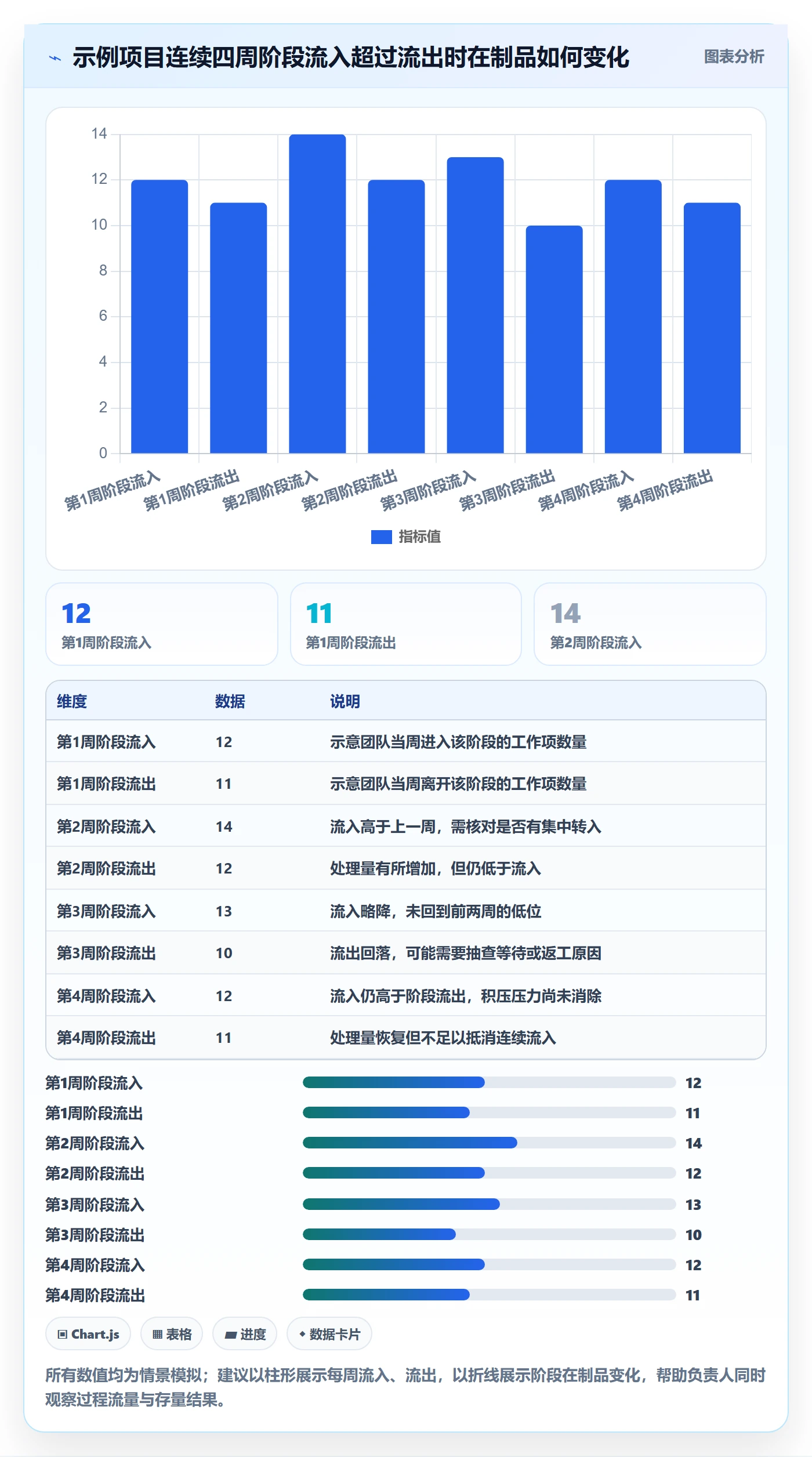Open the data card showing 12 第1周阶段流入
Viewport: 812px width, 1457px height.
pos(162,624)
